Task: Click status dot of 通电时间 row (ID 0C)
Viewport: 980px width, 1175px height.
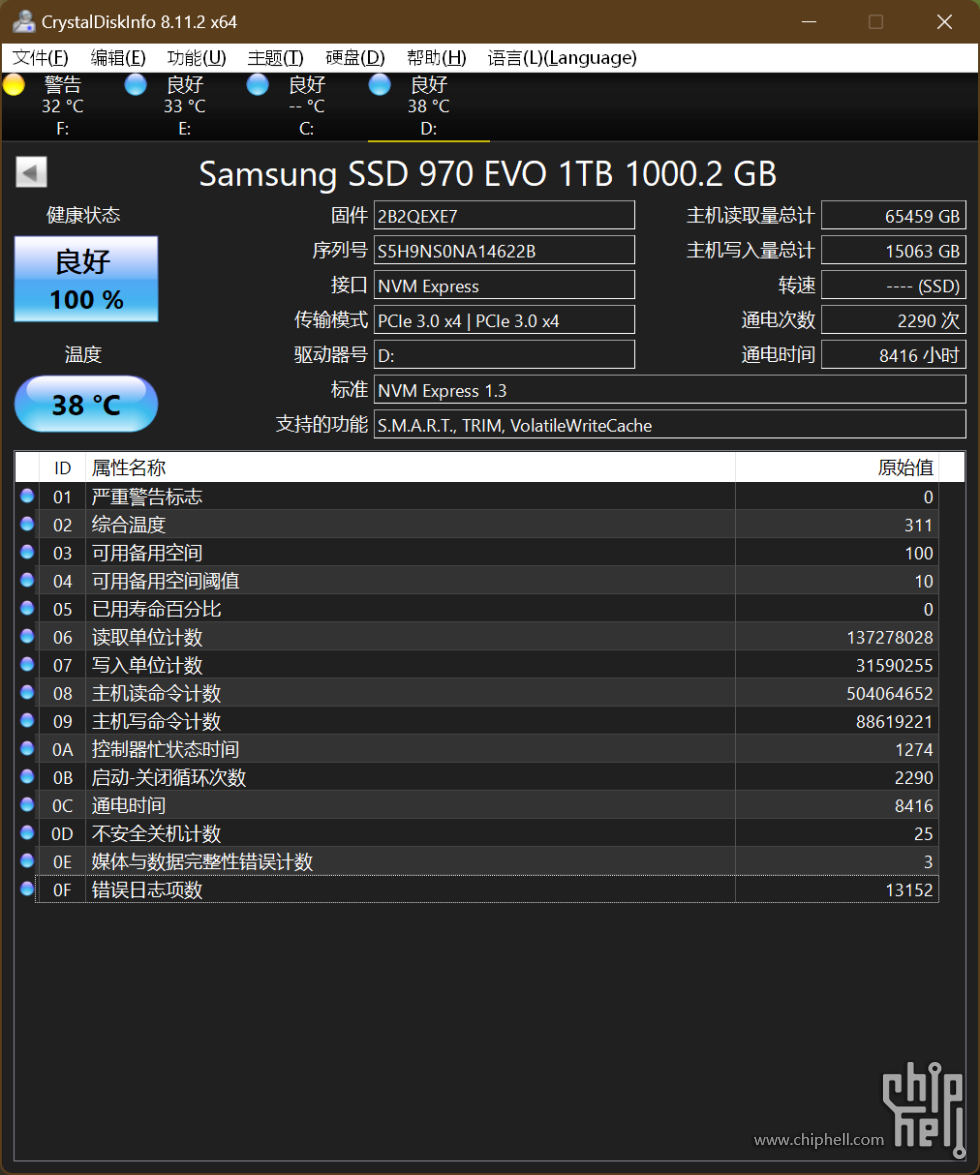Action: click(27, 805)
